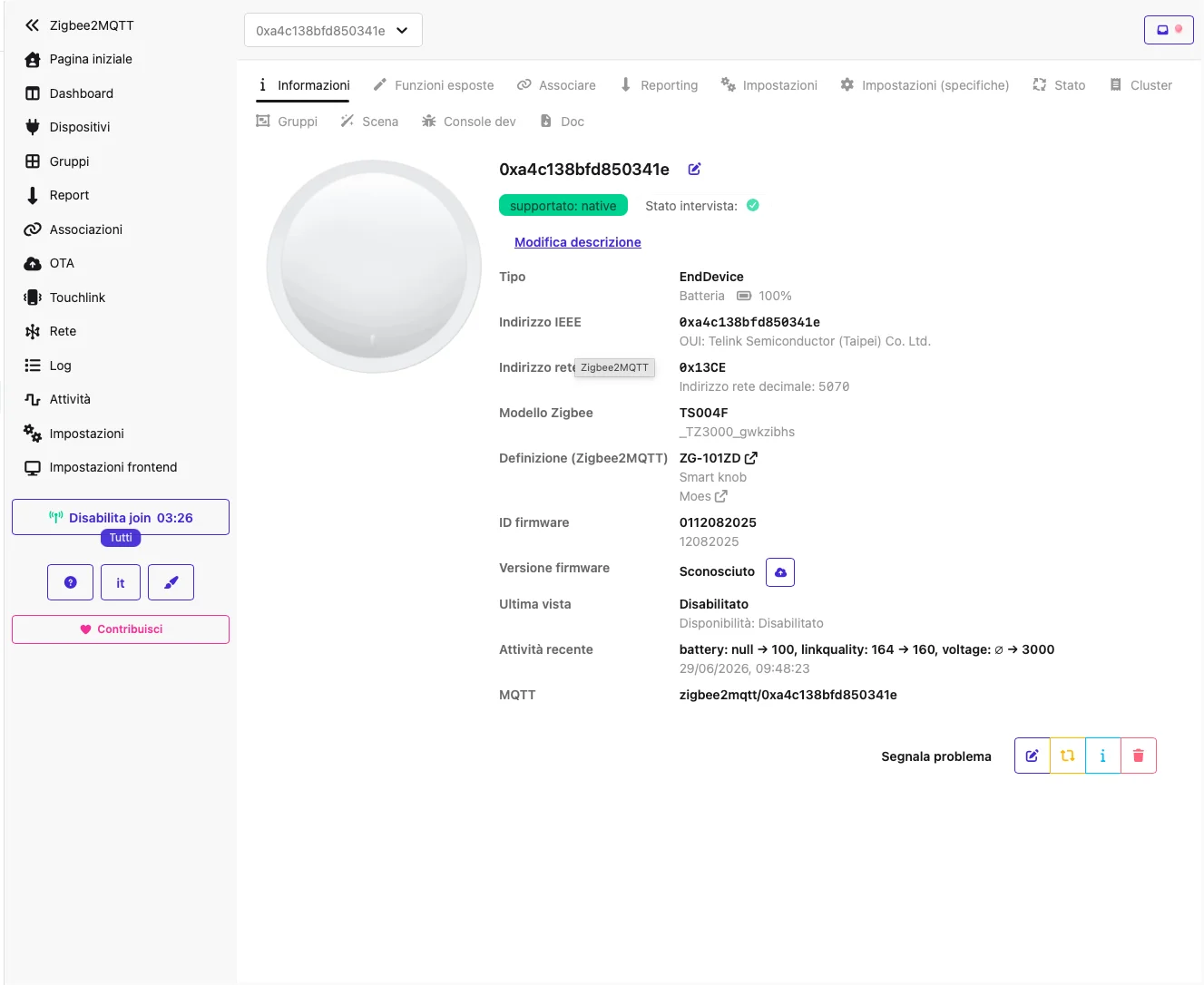Click the battery icon next to 100%
This screenshot has width=1204, height=985.
(x=744, y=296)
